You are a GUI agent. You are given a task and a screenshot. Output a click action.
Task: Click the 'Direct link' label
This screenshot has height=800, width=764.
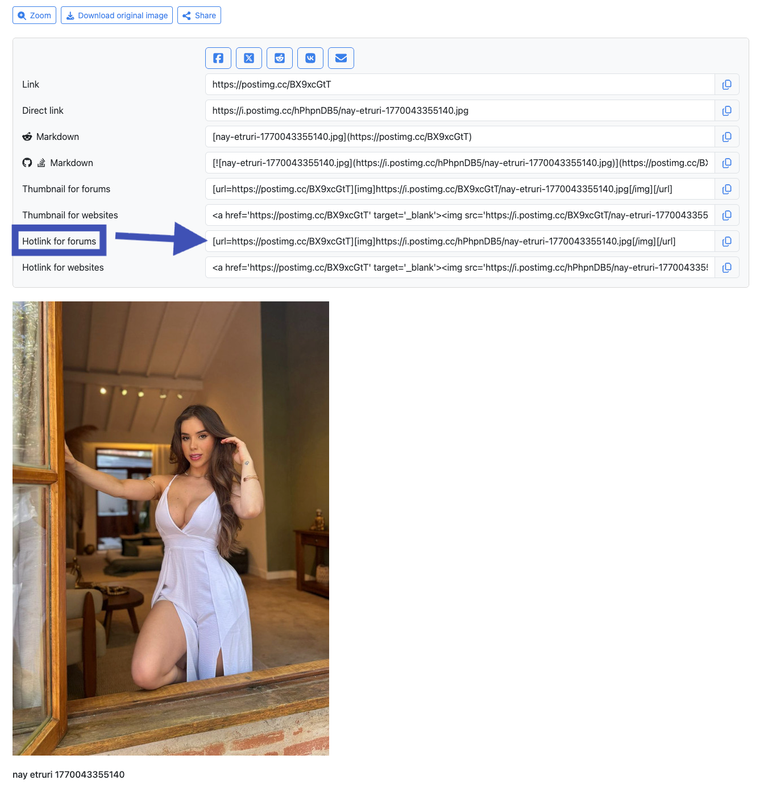[x=43, y=111]
